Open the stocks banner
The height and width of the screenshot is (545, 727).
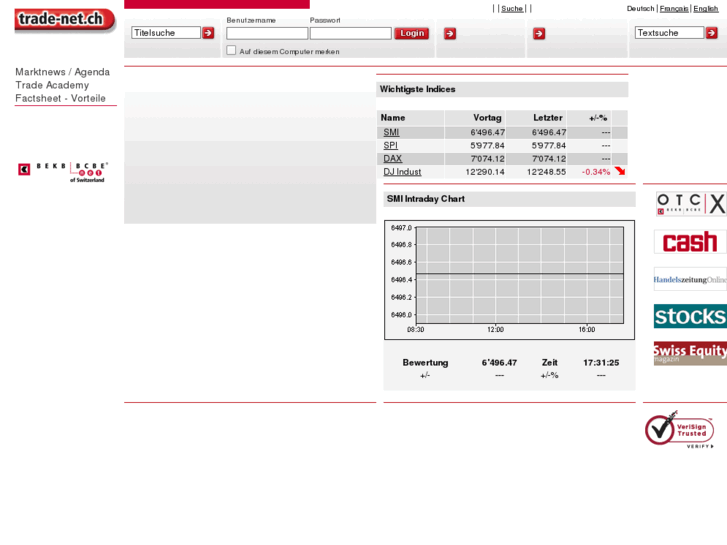(690, 316)
